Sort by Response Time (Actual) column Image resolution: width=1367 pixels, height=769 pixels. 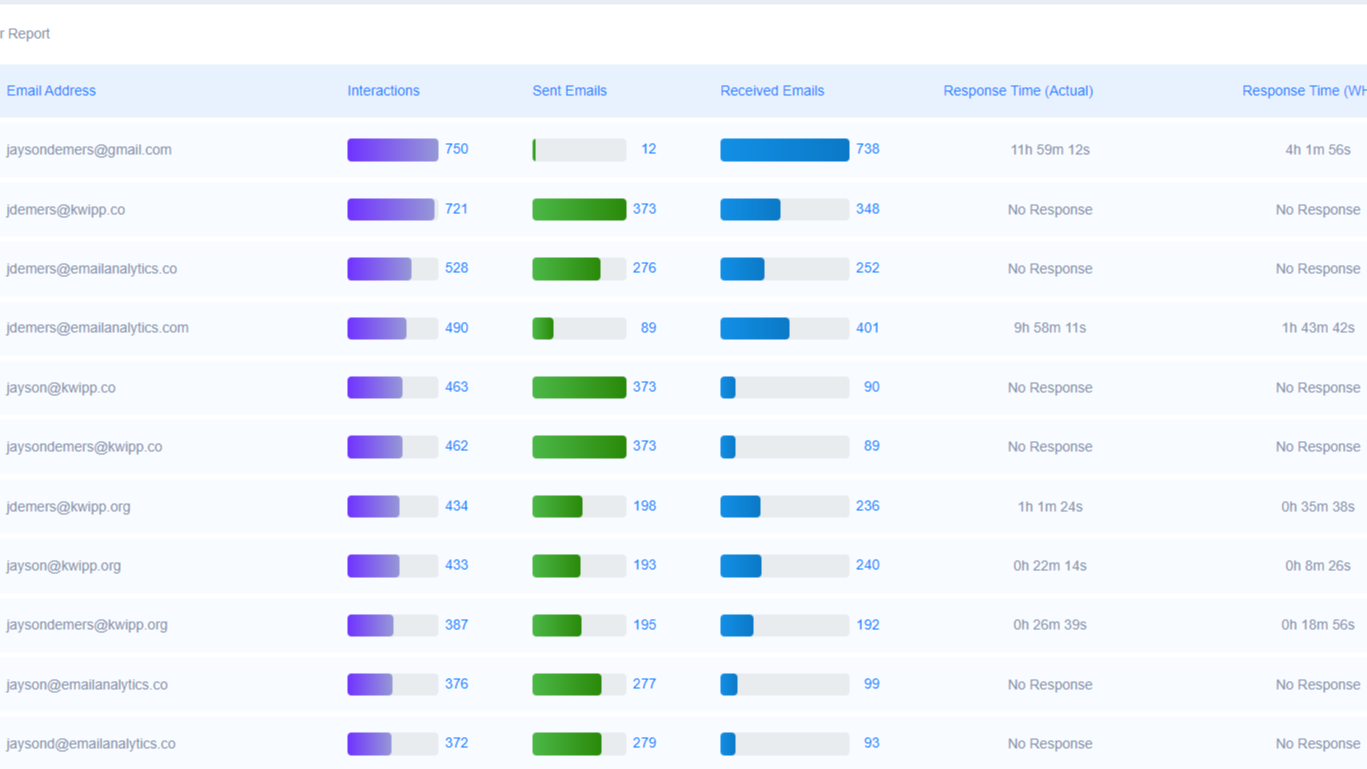pos(1018,90)
